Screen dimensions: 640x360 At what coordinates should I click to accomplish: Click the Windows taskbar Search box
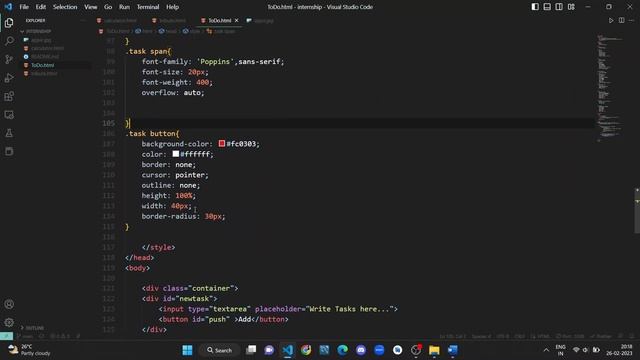click(220, 350)
